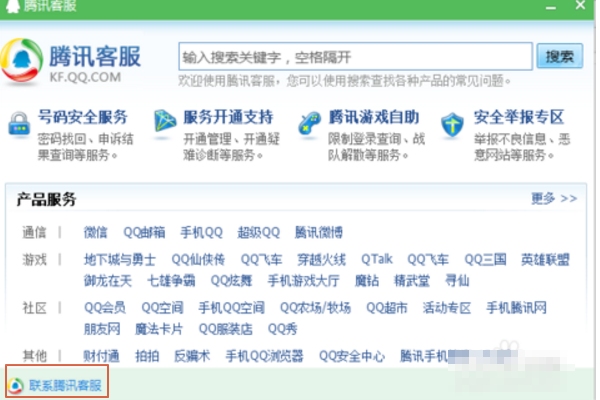The image size is (600, 400).
Task: Open QQ炫舞 game link
Action: pyautogui.click(x=232, y=281)
